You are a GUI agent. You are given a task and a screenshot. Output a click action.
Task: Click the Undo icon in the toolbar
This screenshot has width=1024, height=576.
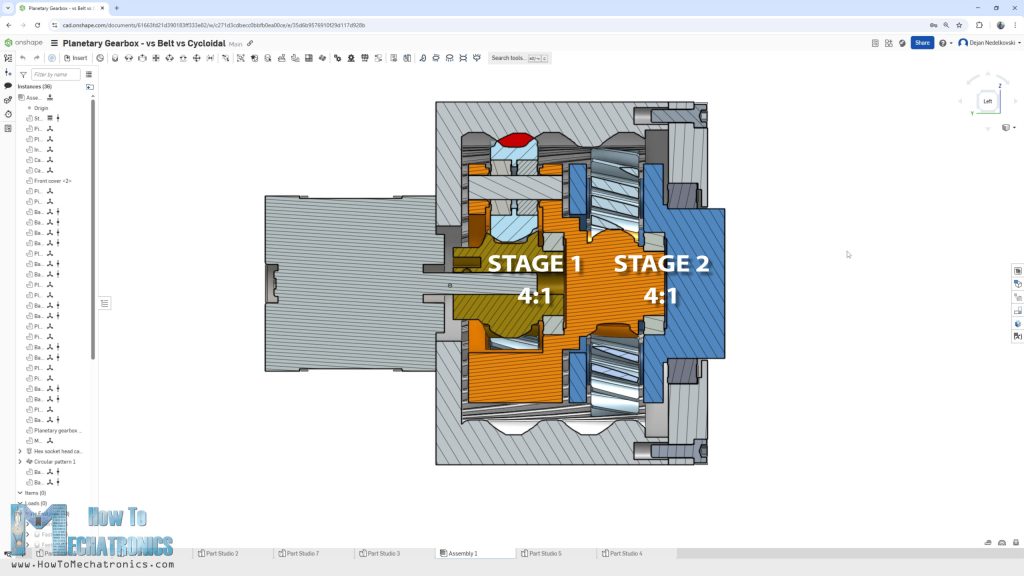tap(23, 57)
